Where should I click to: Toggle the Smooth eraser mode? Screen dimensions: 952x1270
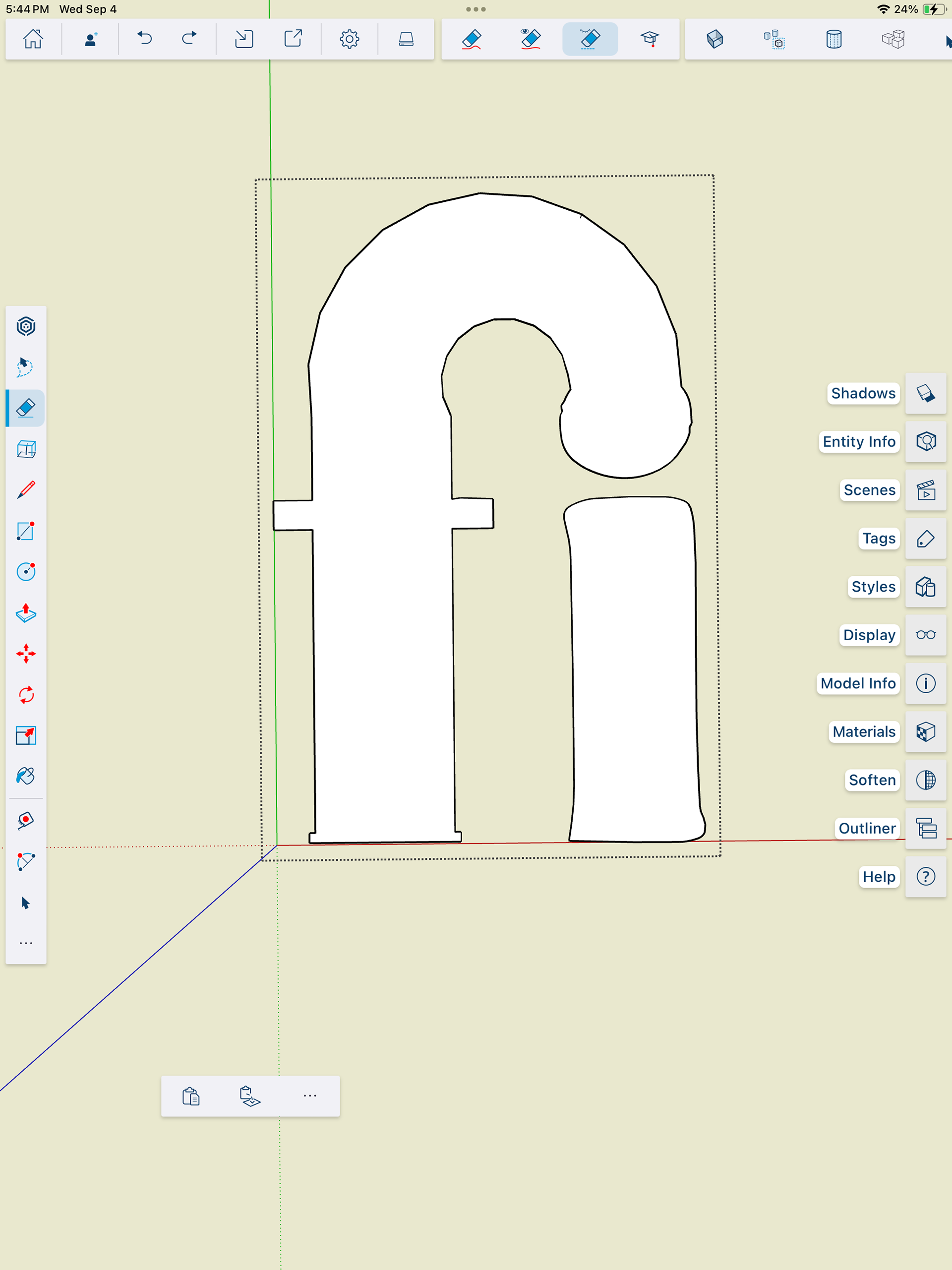590,39
